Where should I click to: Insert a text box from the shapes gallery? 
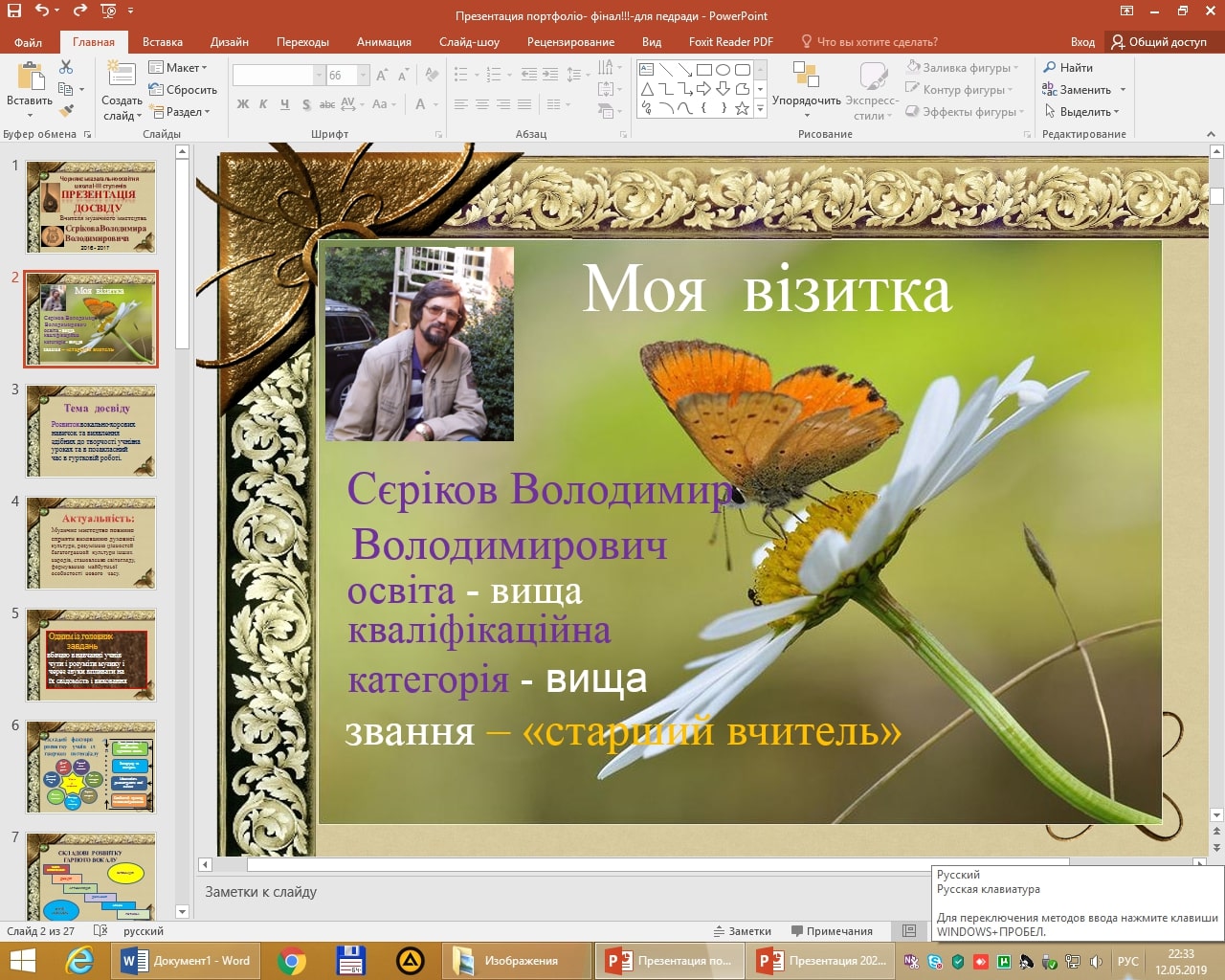point(647,70)
